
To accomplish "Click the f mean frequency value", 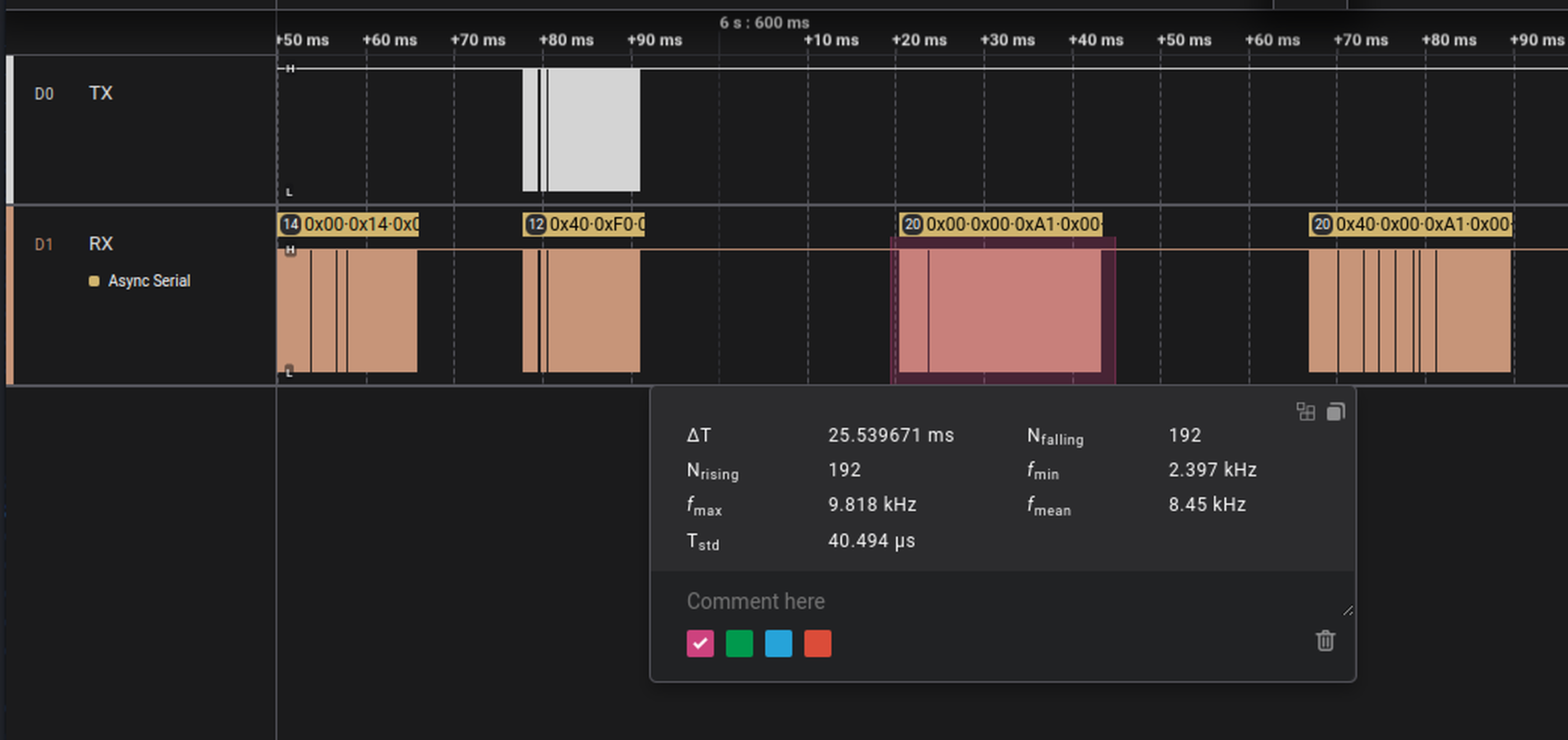I will coord(1207,505).
